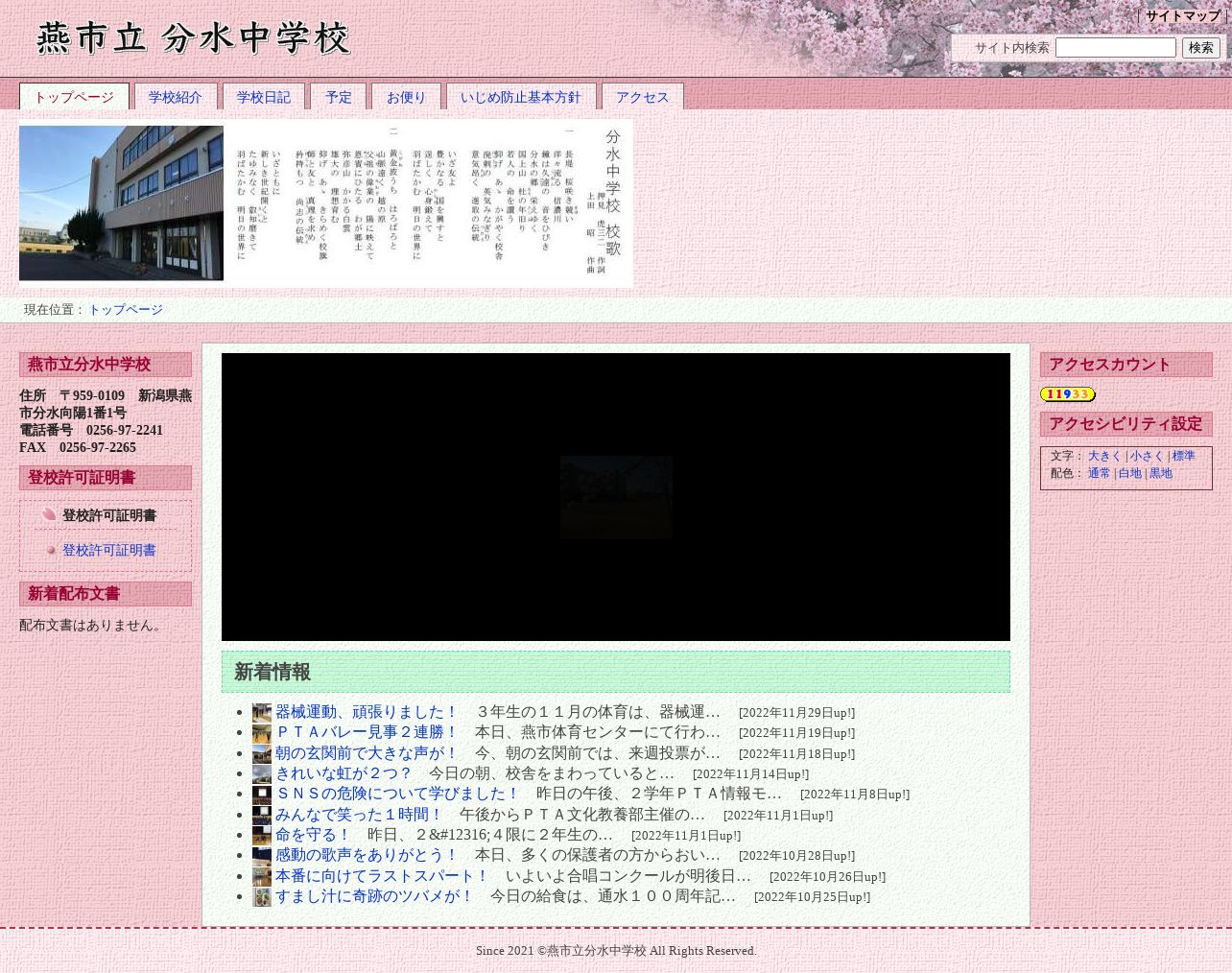
Task: Click the petal icon beside 登校許可証明書 heading
Action: click(49, 514)
